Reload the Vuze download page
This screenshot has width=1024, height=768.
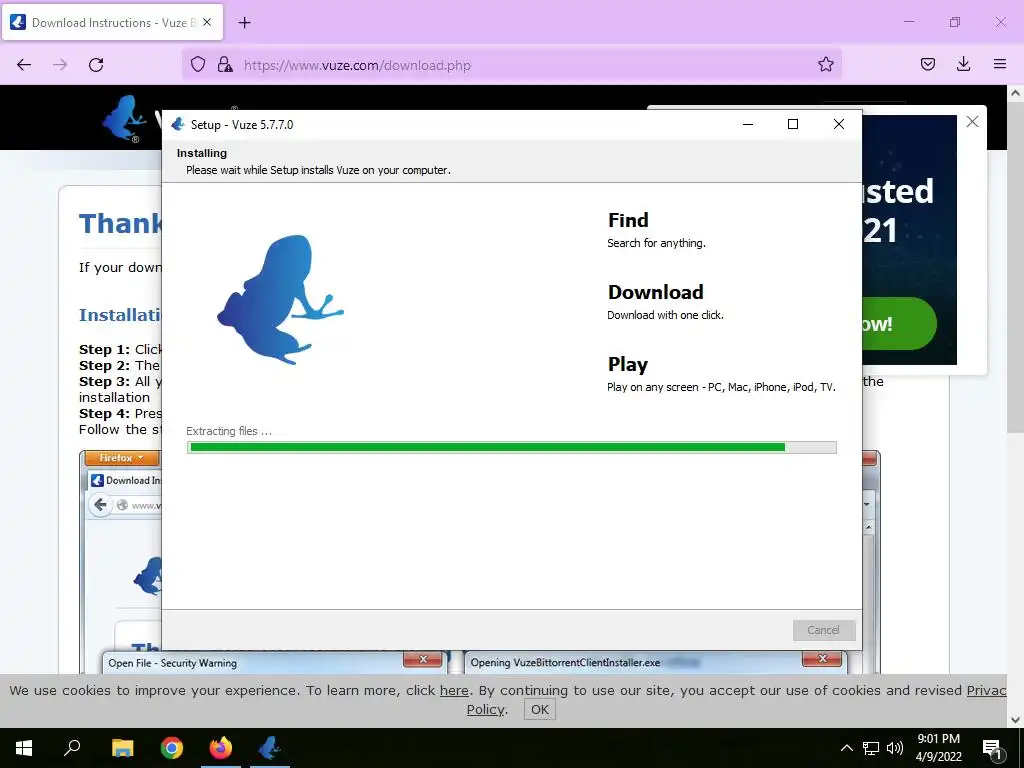96,65
